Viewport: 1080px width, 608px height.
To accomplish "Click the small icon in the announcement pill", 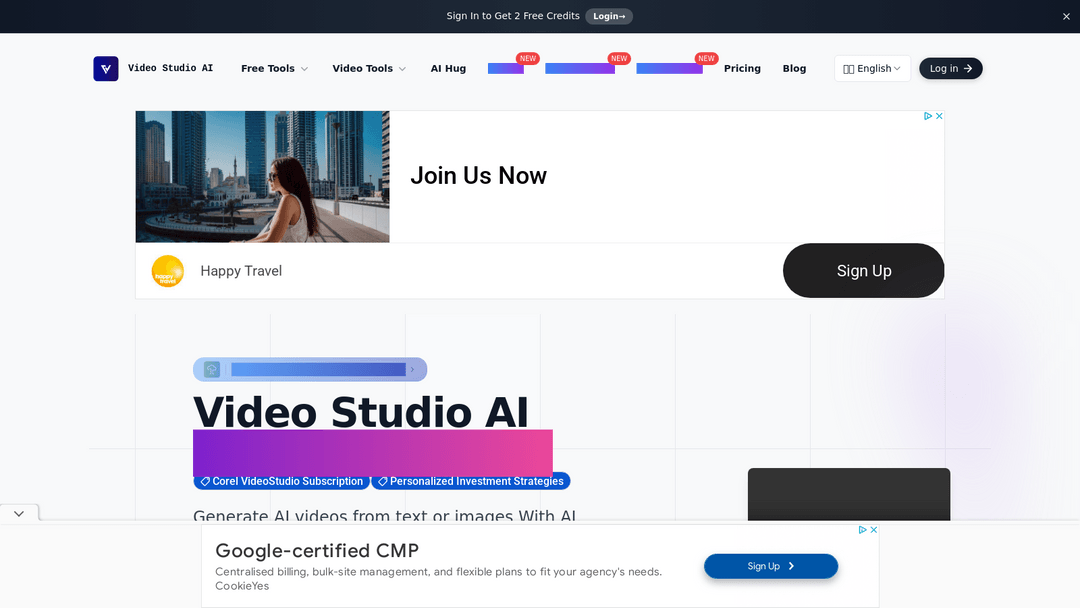I will pos(211,370).
